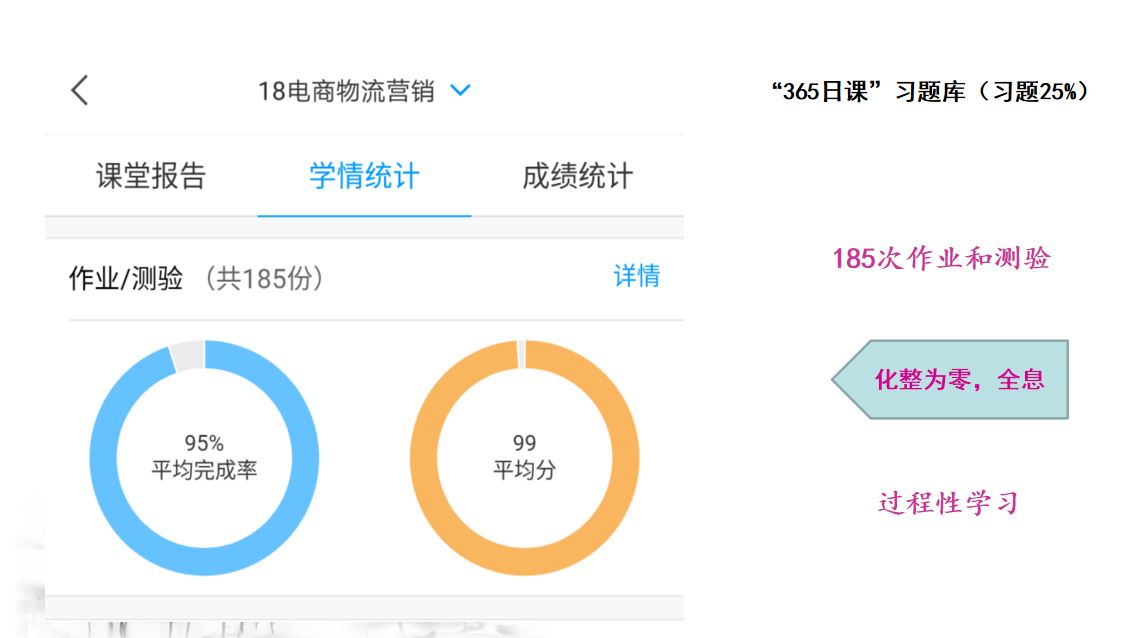This screenshot has height=638, width=1145.
Task: Click the 18电商物流营销 class title
Action: point(346,91)
